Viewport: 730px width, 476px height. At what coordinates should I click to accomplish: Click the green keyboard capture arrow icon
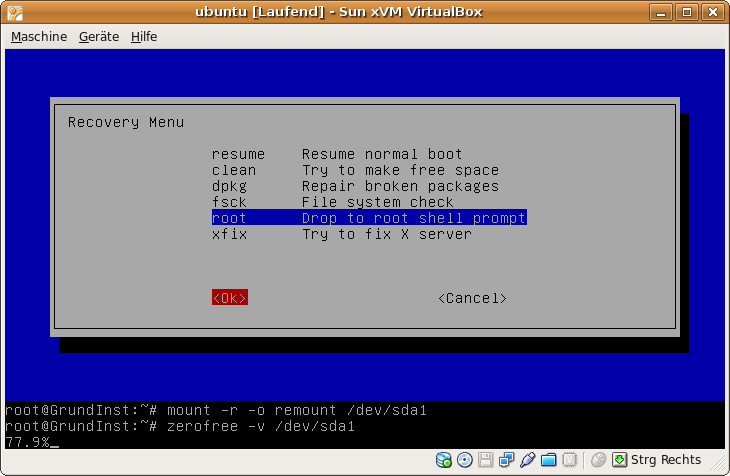click(x=619, y=460)
